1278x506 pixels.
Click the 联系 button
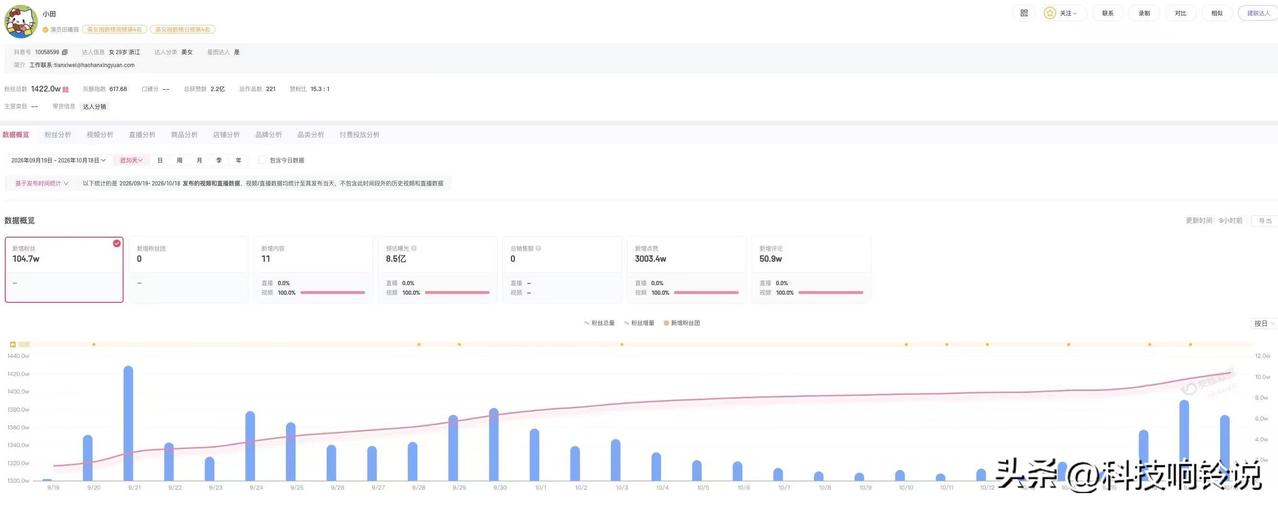(1108, 13)
